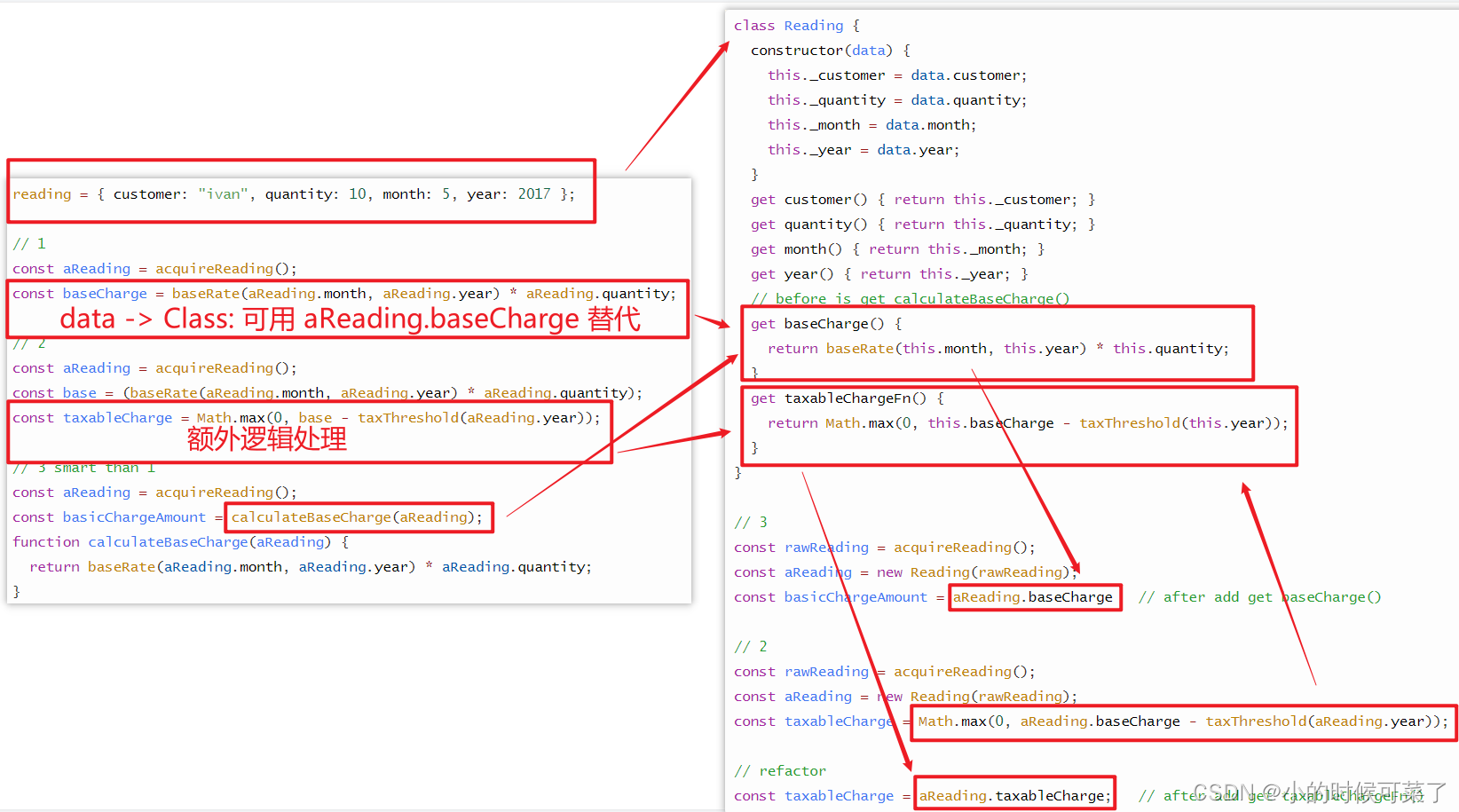This screenshot has height=812, width=1459.
Task: Click "aReading.taxableCharge;" on the last line
Action: 1014,795
